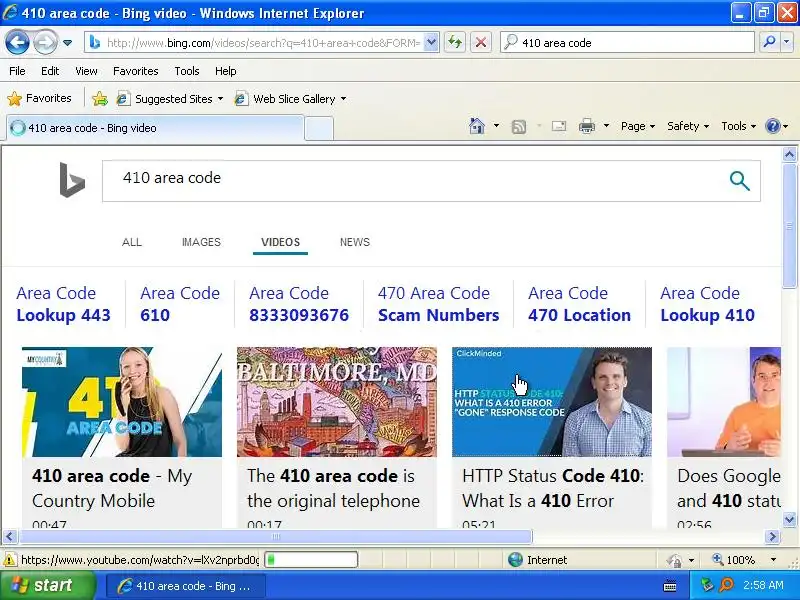Open Suggested Sites link

pos(169,98)
